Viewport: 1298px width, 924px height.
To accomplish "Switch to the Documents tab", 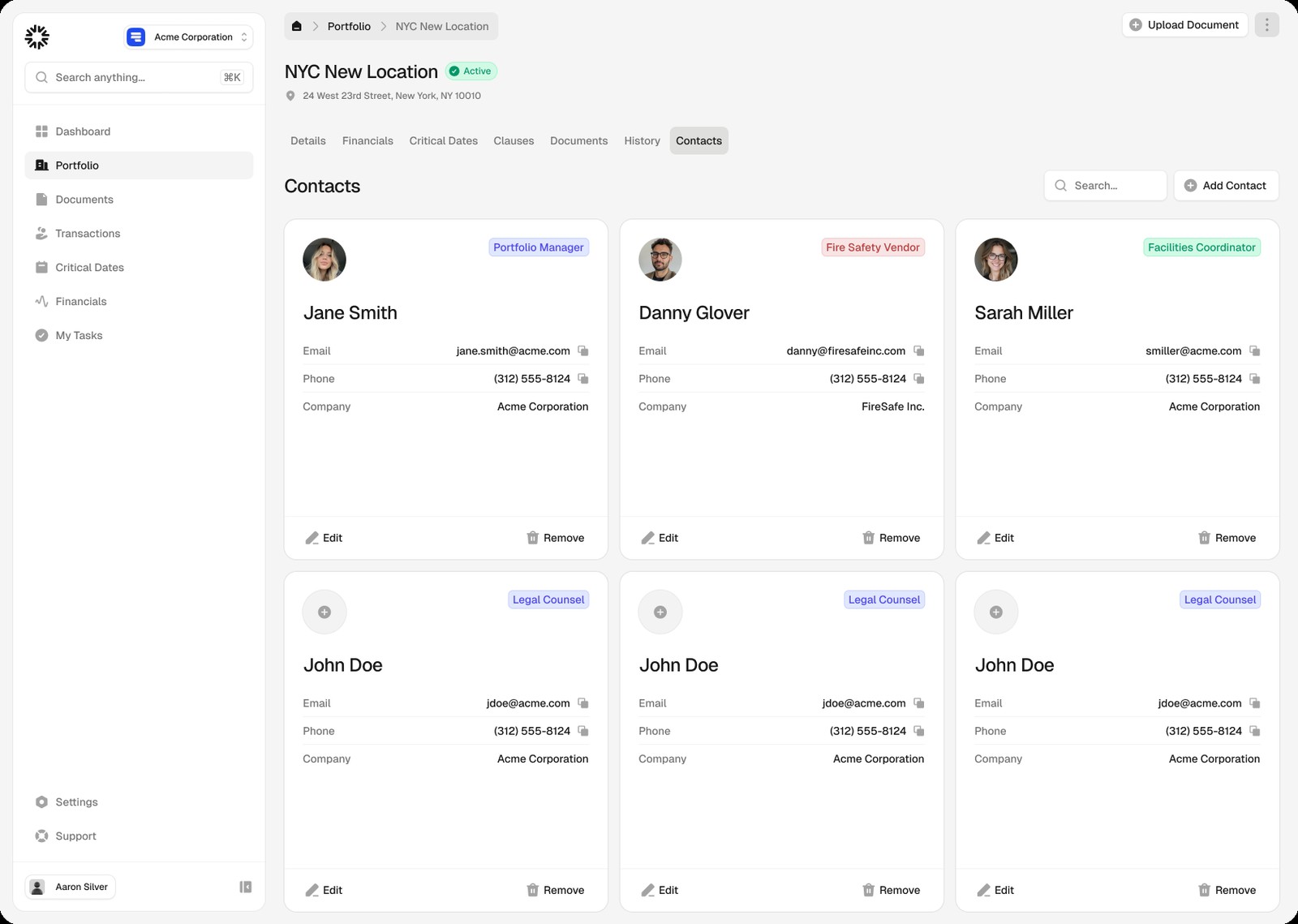I will coord(579,141).
